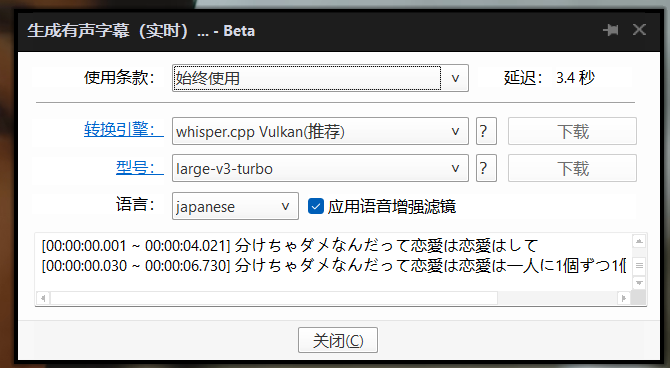Expand the large-v3-turbo model dropdown
Screen dimensions: 670x368
[x=320, y=168]
